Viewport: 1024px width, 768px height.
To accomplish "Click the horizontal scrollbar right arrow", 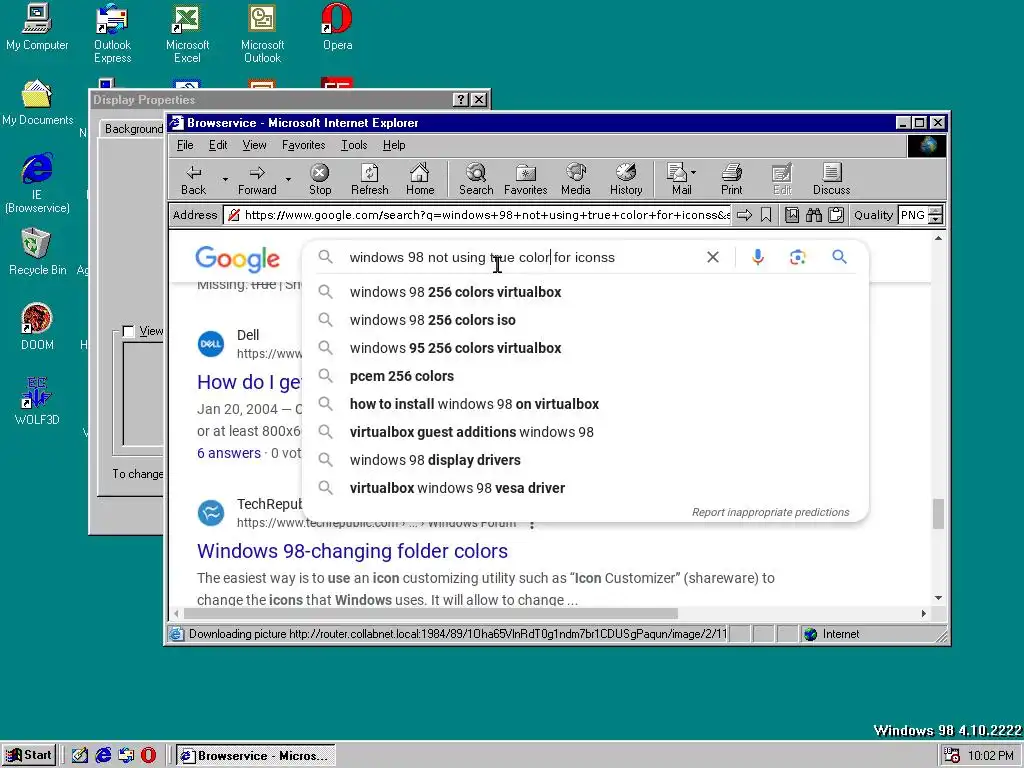I will 923,613.
